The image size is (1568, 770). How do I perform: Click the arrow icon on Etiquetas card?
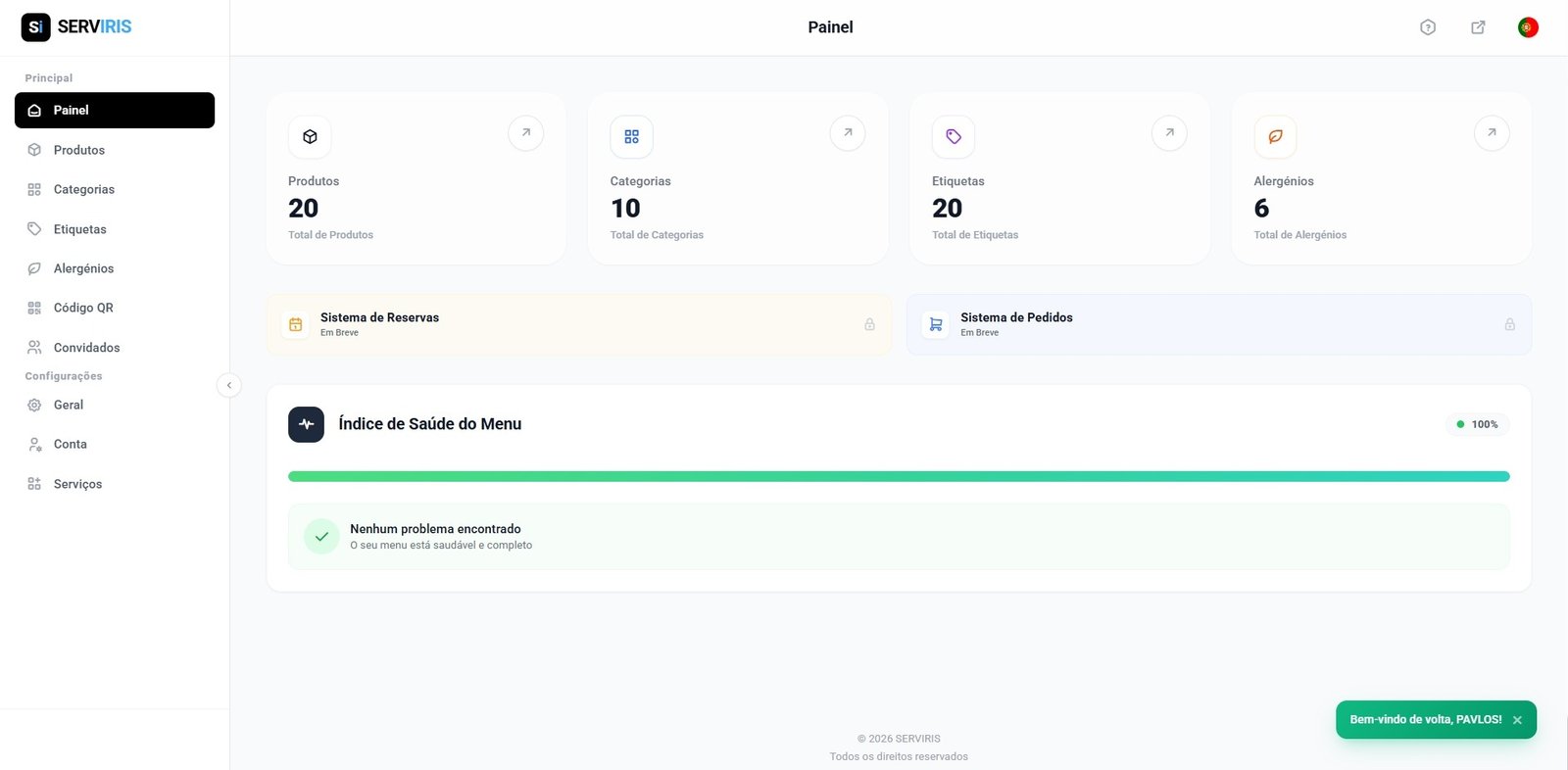(x=1169, y=133)
